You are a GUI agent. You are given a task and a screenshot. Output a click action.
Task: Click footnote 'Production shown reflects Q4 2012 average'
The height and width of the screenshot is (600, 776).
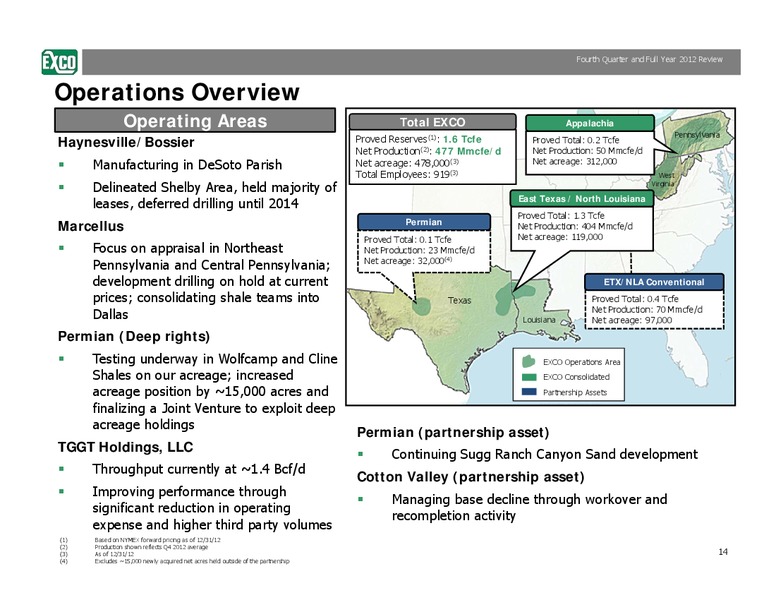point(151,547)
